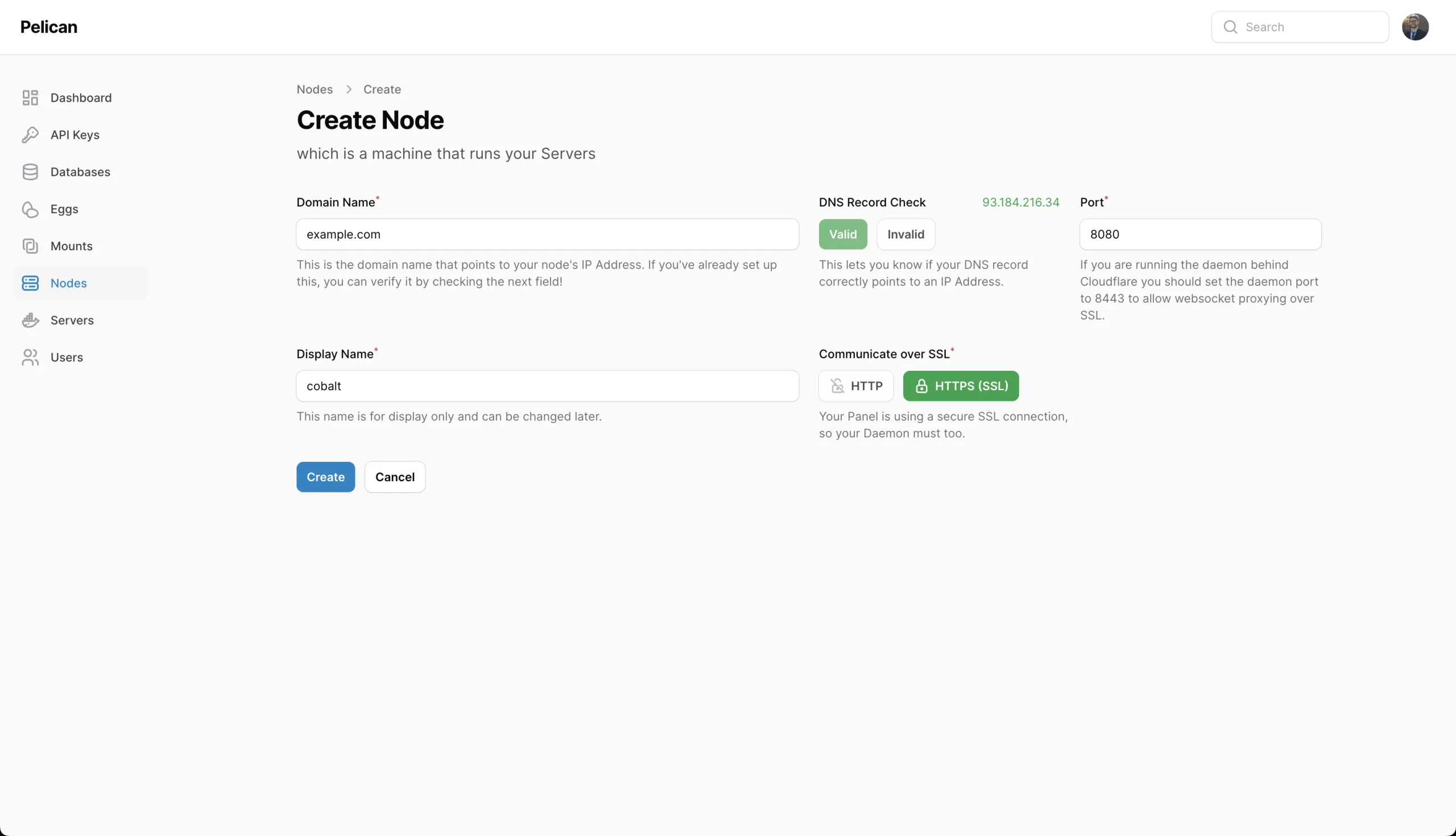Click the Servers docker icon
This screenshot has width=1456, height=836.
(x=30, y=320)
